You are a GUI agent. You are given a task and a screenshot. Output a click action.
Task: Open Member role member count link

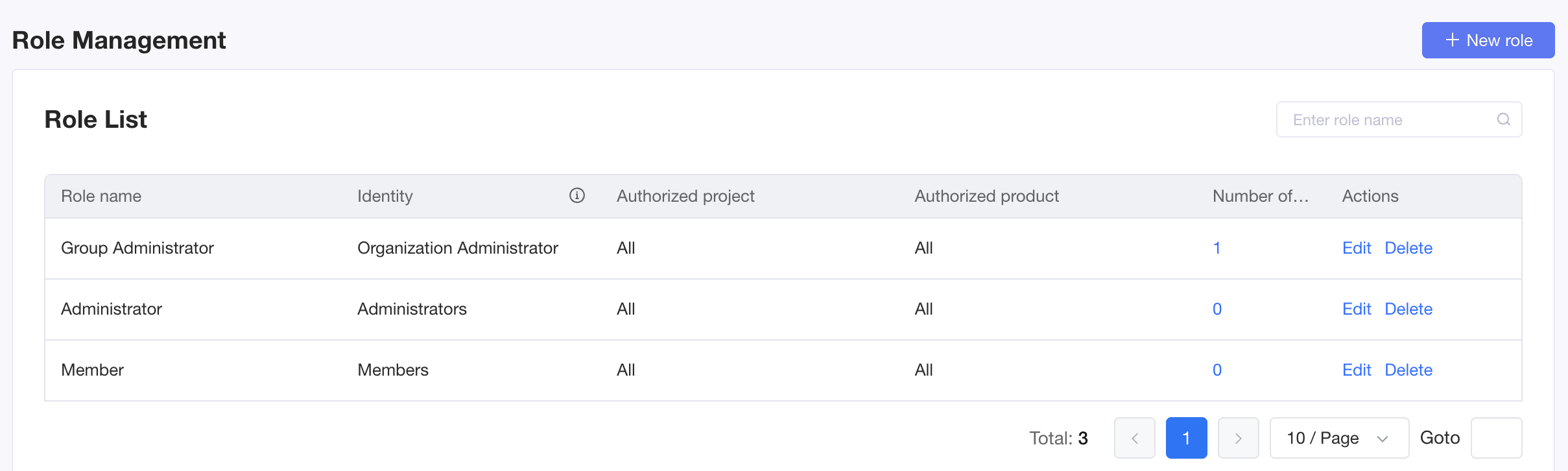[x=1217, y=370]
